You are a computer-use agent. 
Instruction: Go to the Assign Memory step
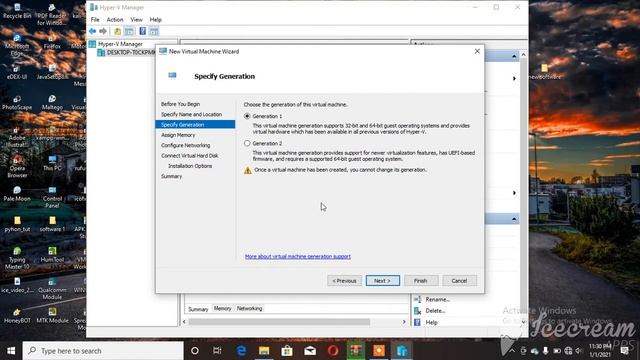(x=178, y=135)
